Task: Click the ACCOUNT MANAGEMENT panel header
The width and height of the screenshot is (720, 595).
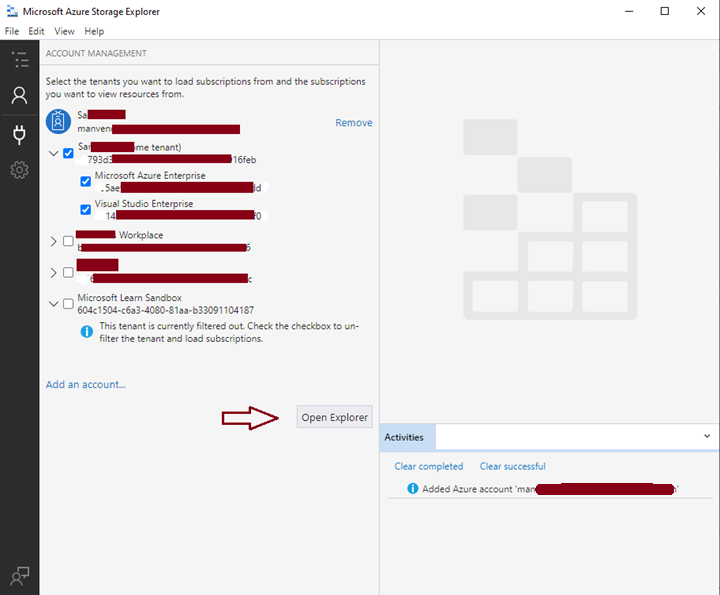Action: click(96, 53)
